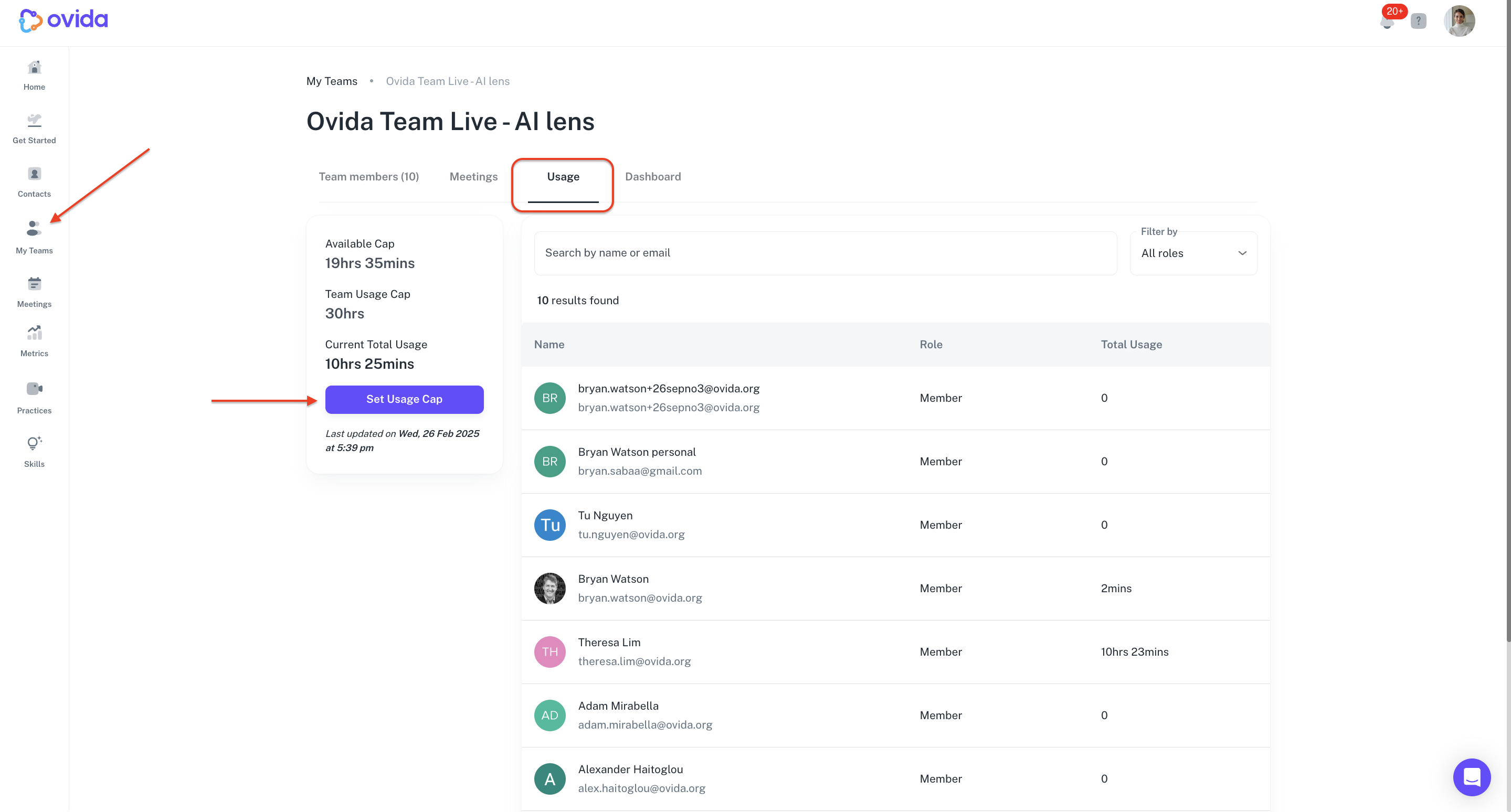Screen dimensions: 1511x812
Task: Click the 10 results found text
Action: click(577, 300)
